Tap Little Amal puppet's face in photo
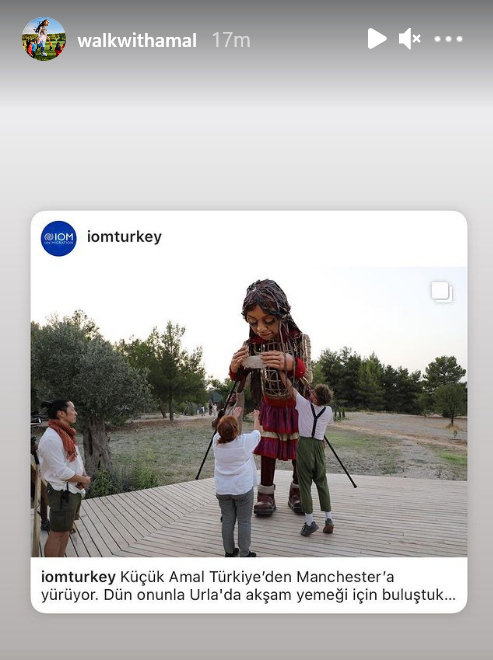The image size is (493, 660). tap(264, 322)
